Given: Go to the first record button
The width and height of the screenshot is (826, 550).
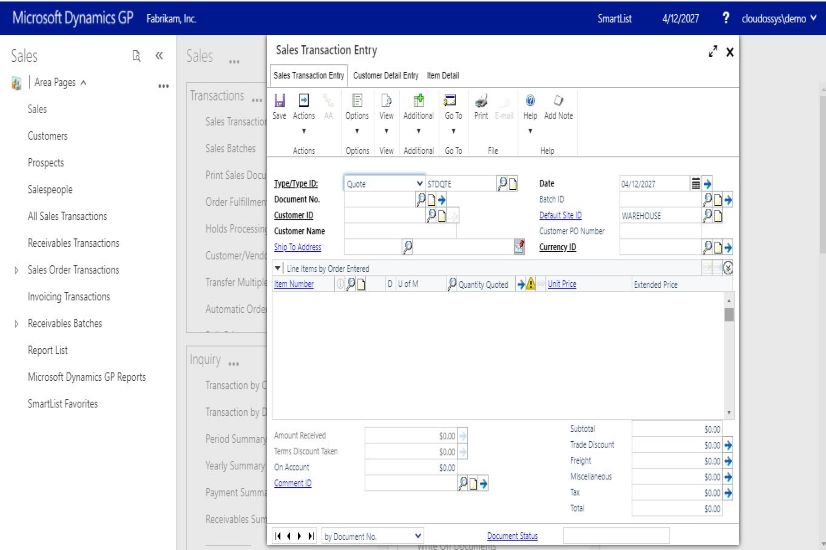Looking at the screenshot, I should [x=278, y=536].
